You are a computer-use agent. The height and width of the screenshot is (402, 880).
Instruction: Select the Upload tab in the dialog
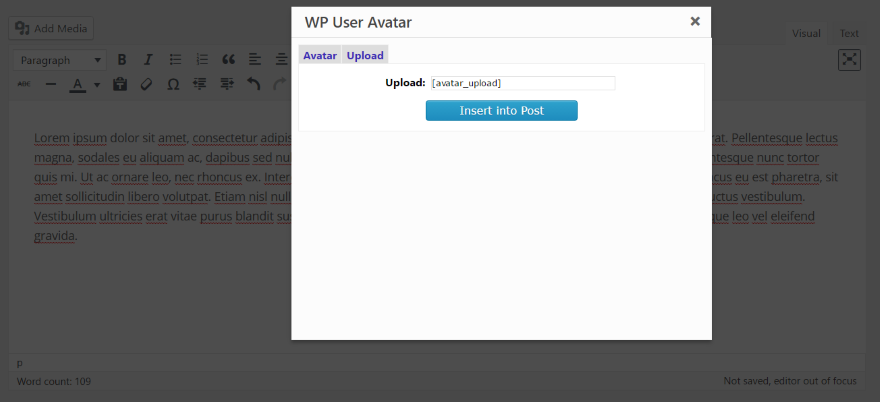click(x=365, y=55)
